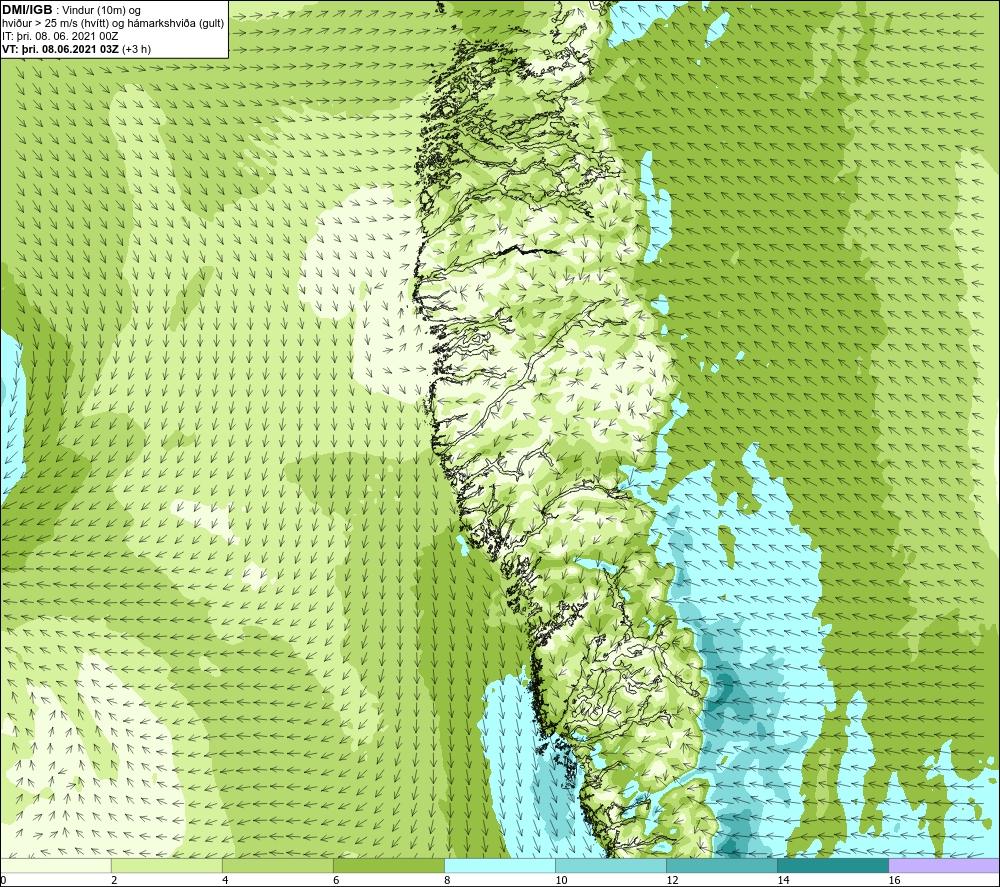Click the 12–14 m/s teal scale segment
This screenshot has height=887, width=1000.
(x=721, y=865)
